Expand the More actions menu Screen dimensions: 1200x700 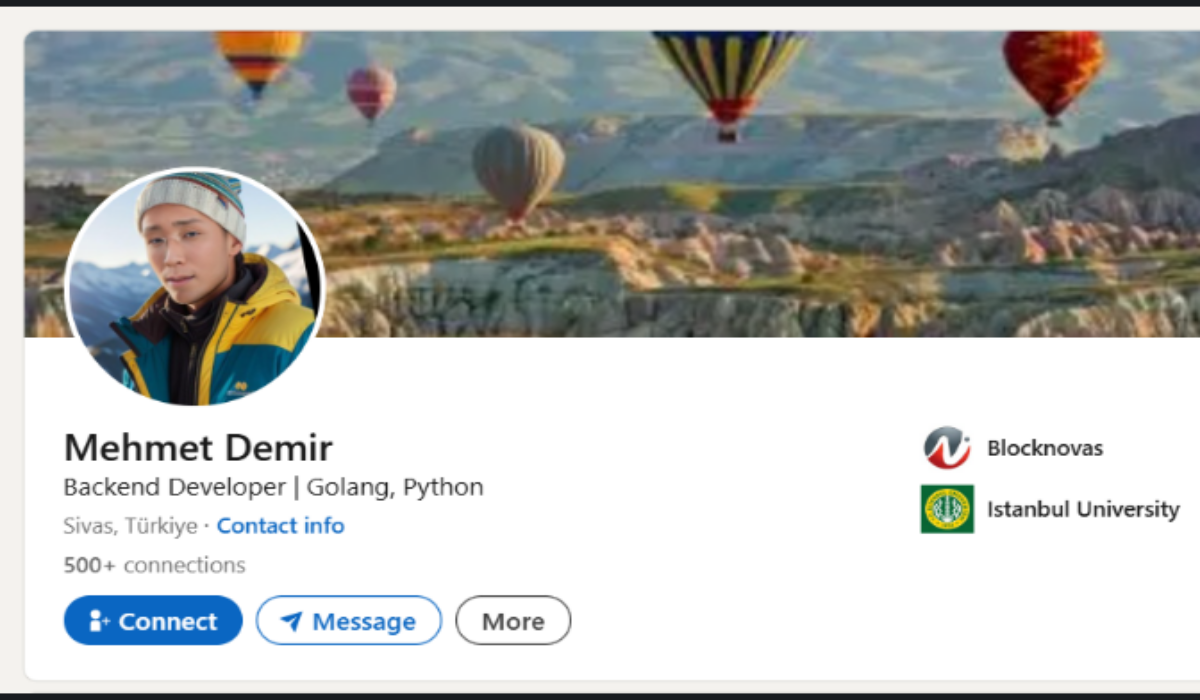(513, 621)
